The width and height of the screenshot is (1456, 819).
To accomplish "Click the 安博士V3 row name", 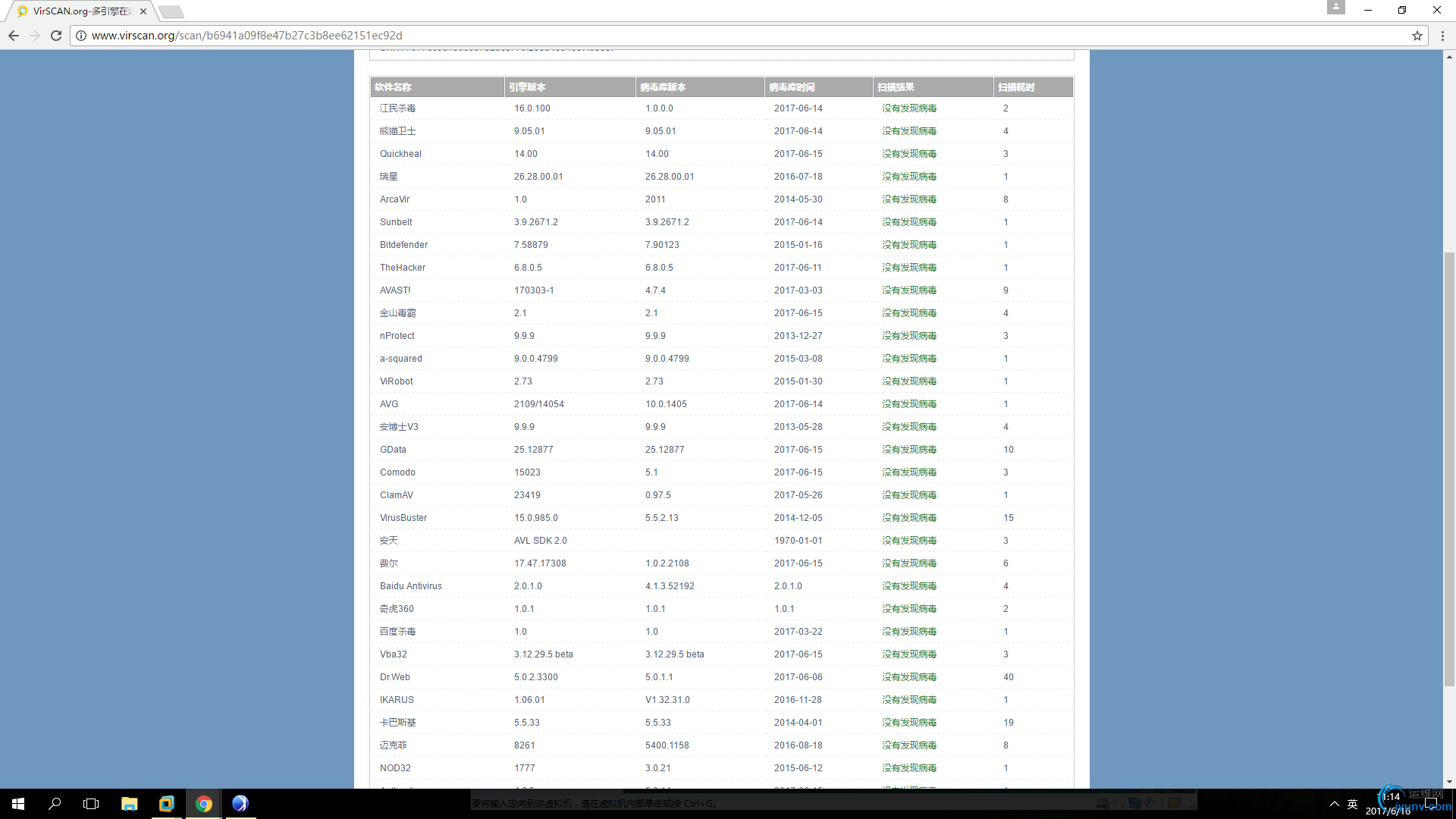I will coord(399,427).
